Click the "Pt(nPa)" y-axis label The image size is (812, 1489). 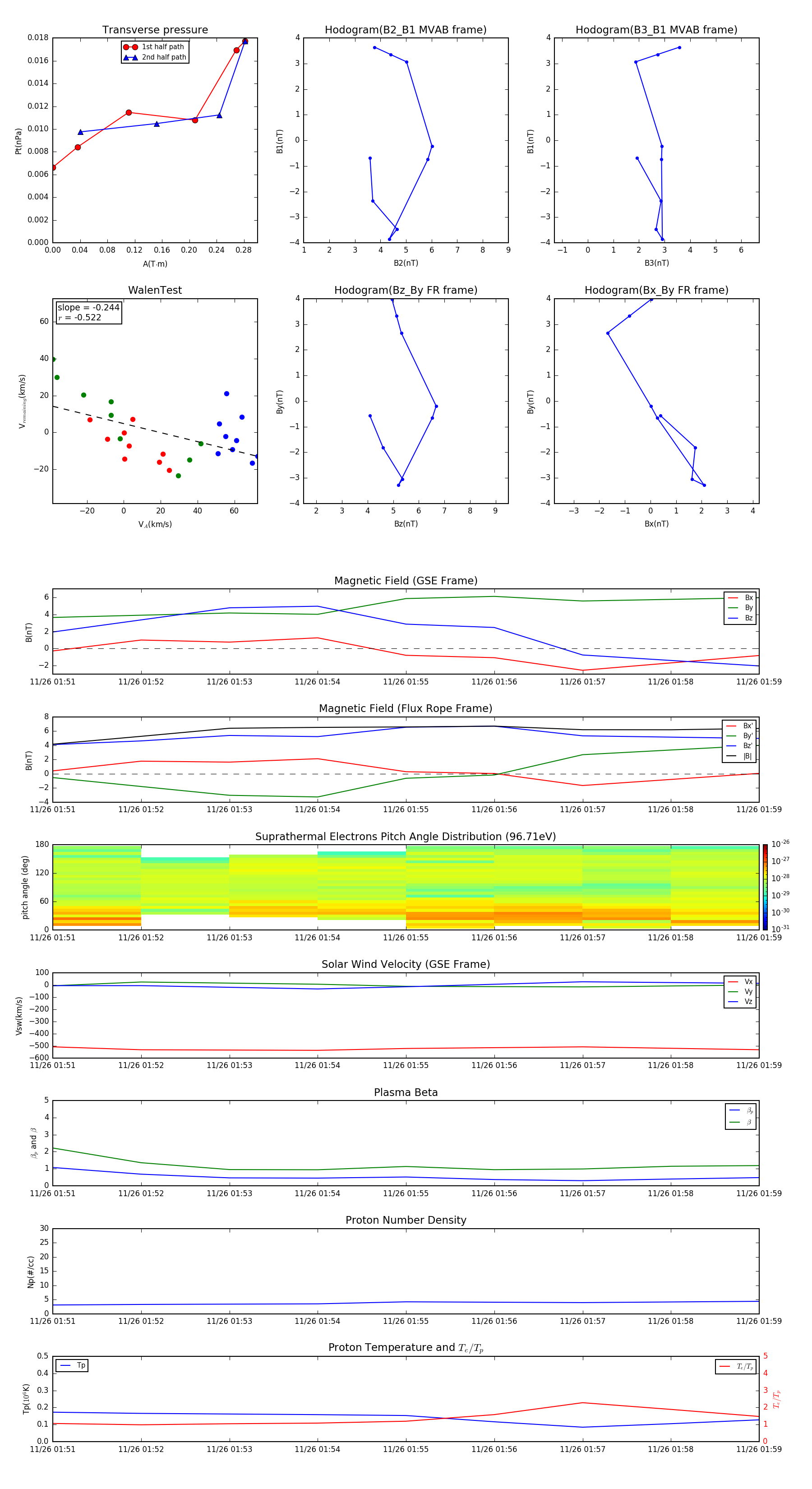click(x=18, y=141)
